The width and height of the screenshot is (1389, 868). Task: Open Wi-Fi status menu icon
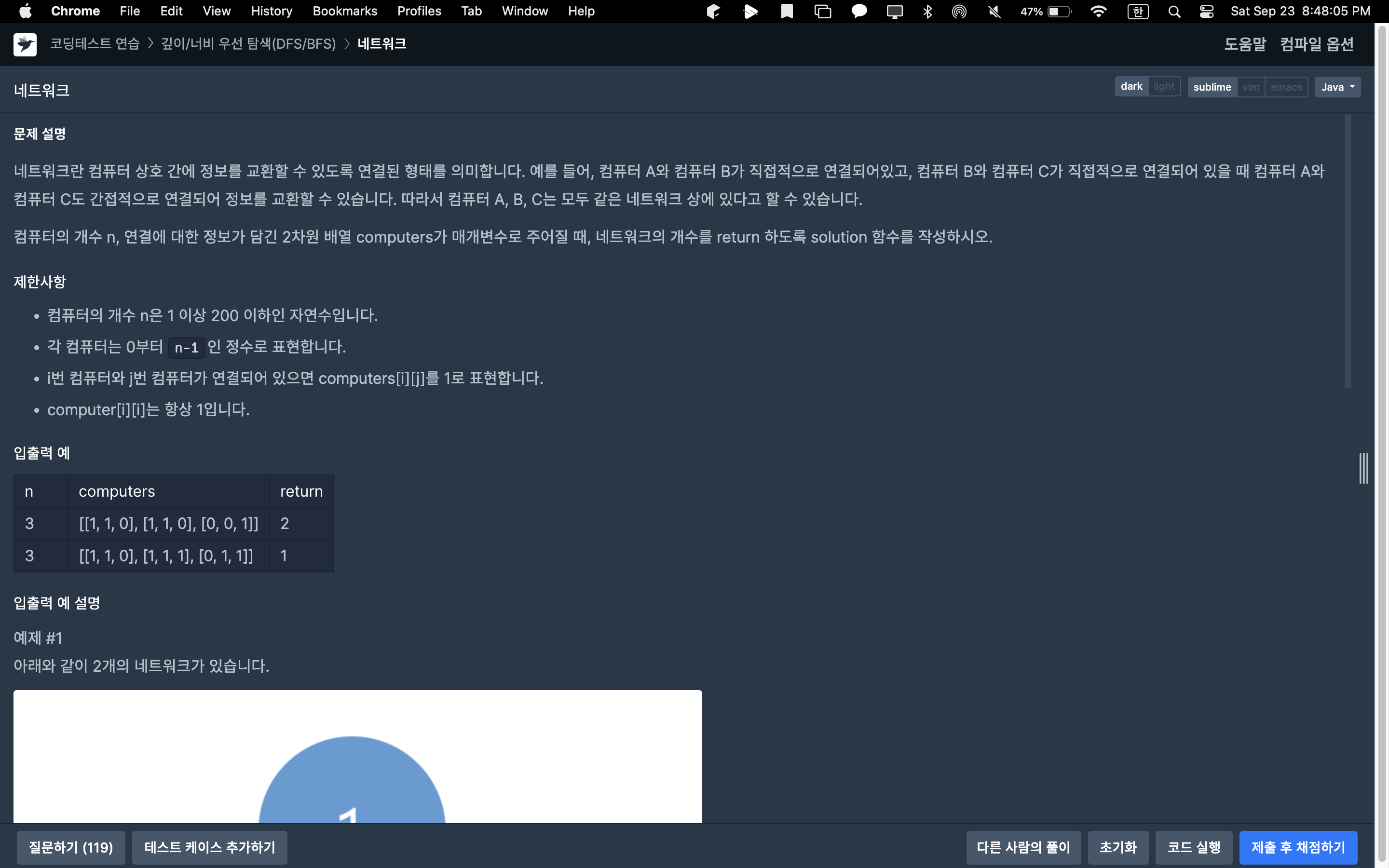(1098, 12)
